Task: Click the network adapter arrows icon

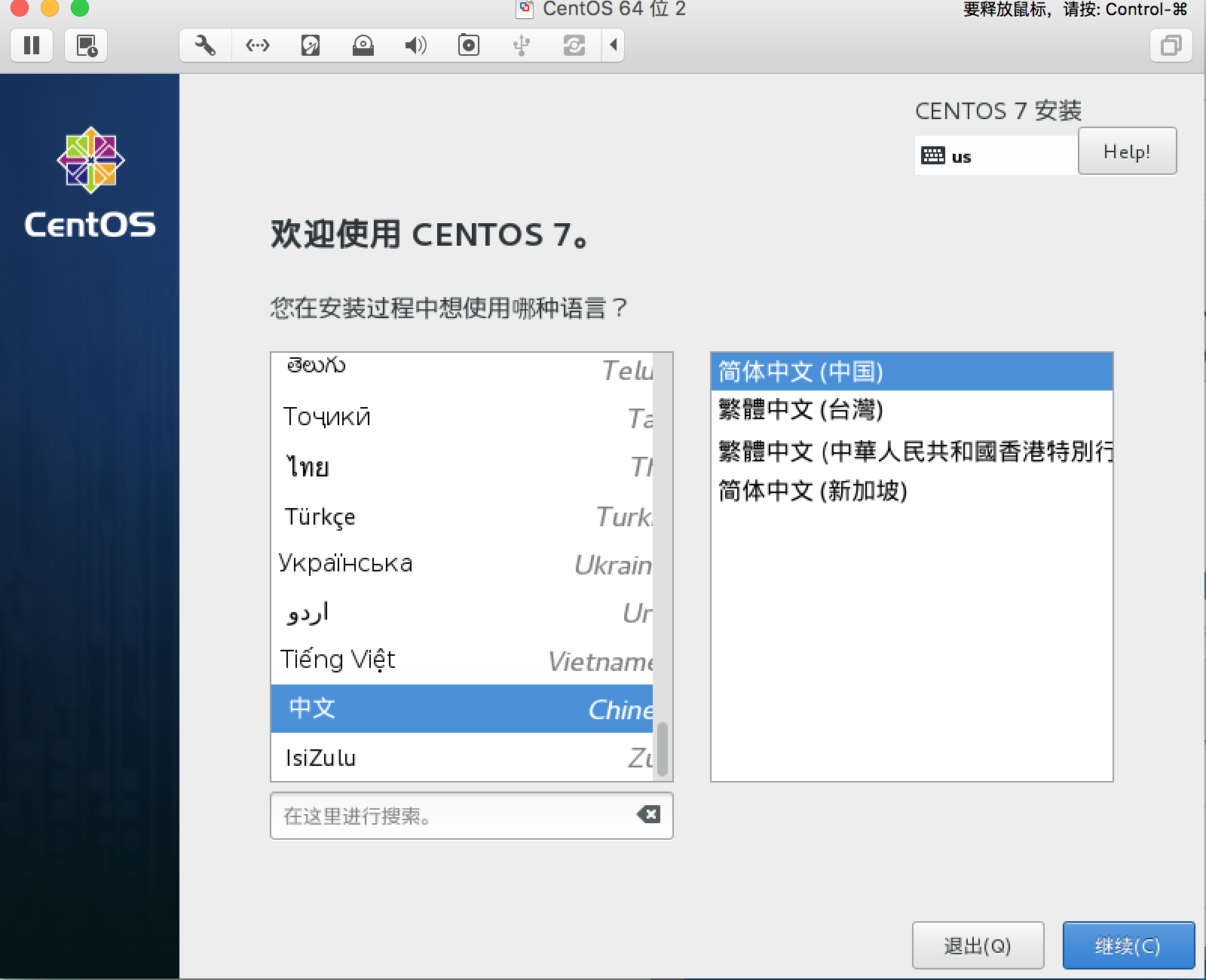Action: pyautogui.click(x=258, y=45)
